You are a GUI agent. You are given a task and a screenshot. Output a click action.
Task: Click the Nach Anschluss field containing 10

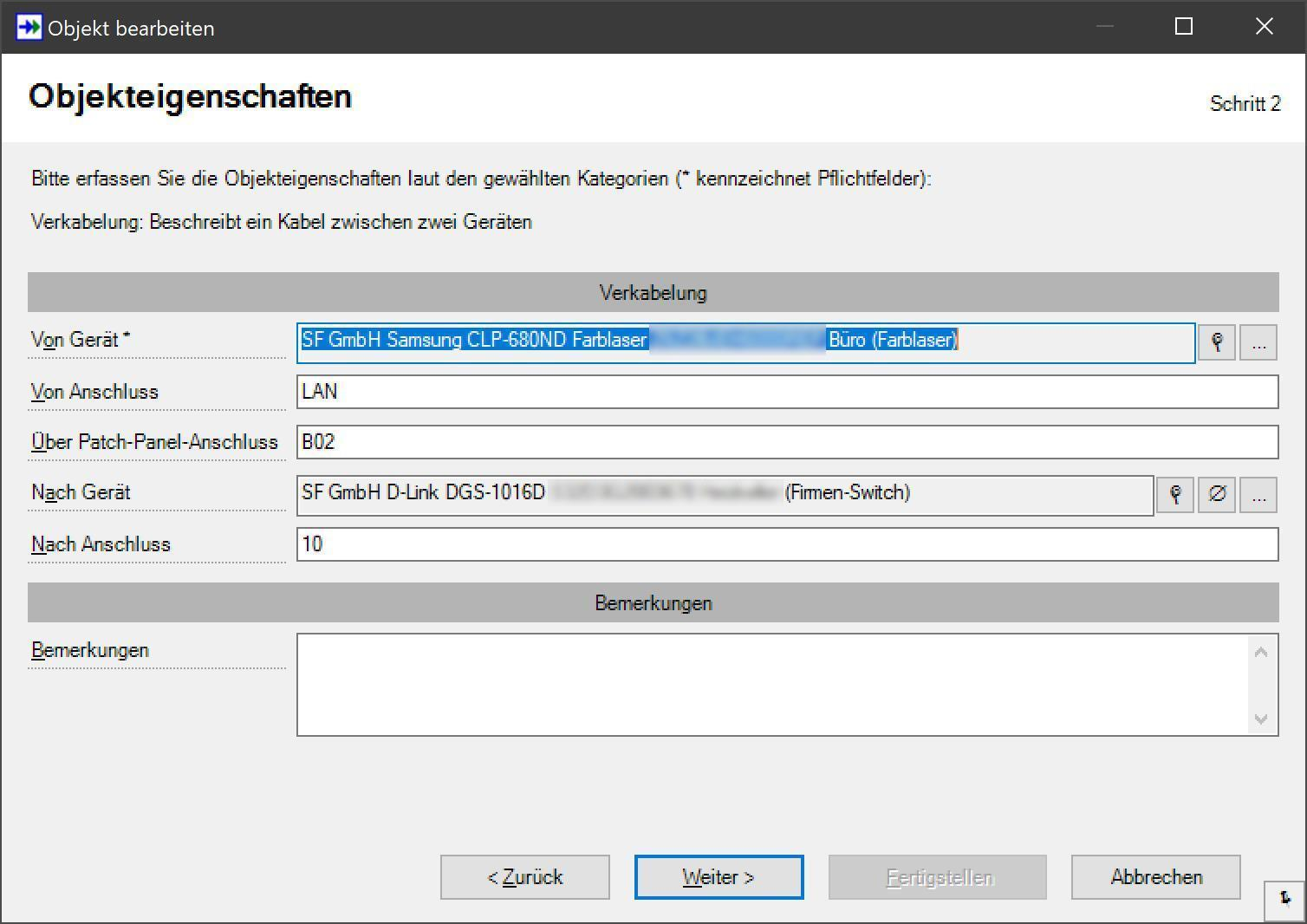787,544
